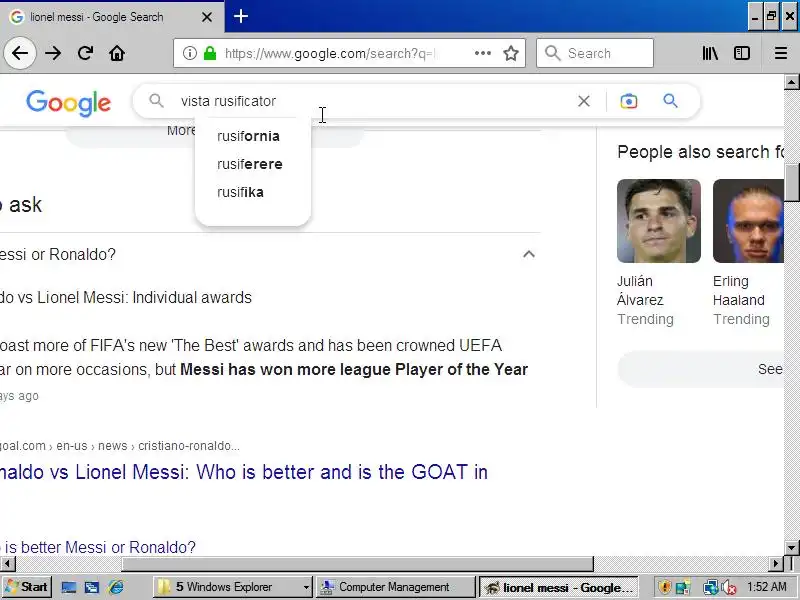Open Erling Haaland thumbnail photo
The width and height of the screenshot is (800, 600).
coord(748,221)
